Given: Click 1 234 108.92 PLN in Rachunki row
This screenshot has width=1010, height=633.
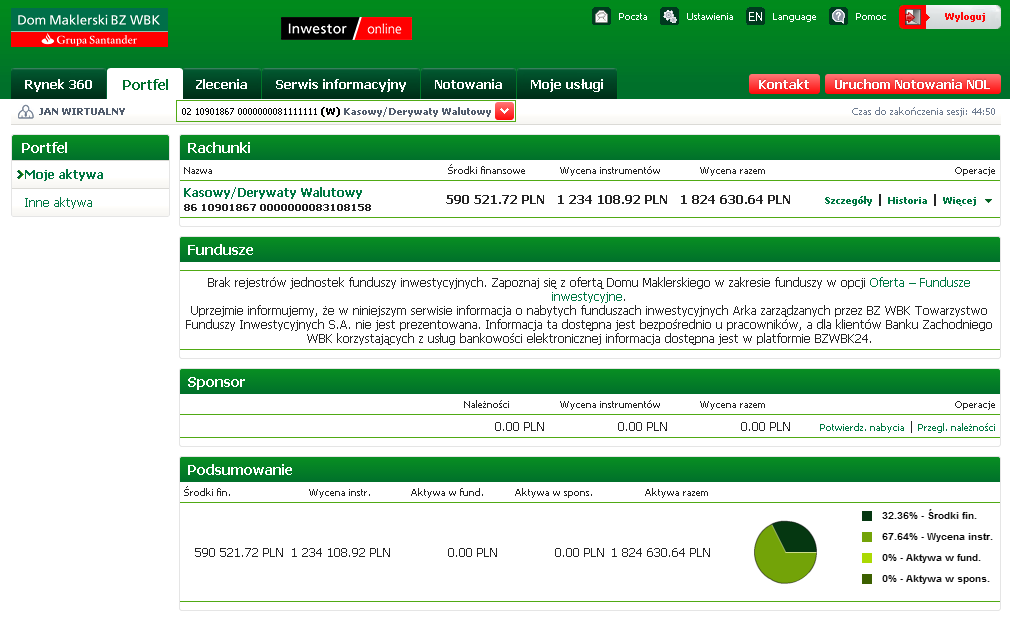Looking at the screenshot, I should pyautogui.click(x=612, y=200).
